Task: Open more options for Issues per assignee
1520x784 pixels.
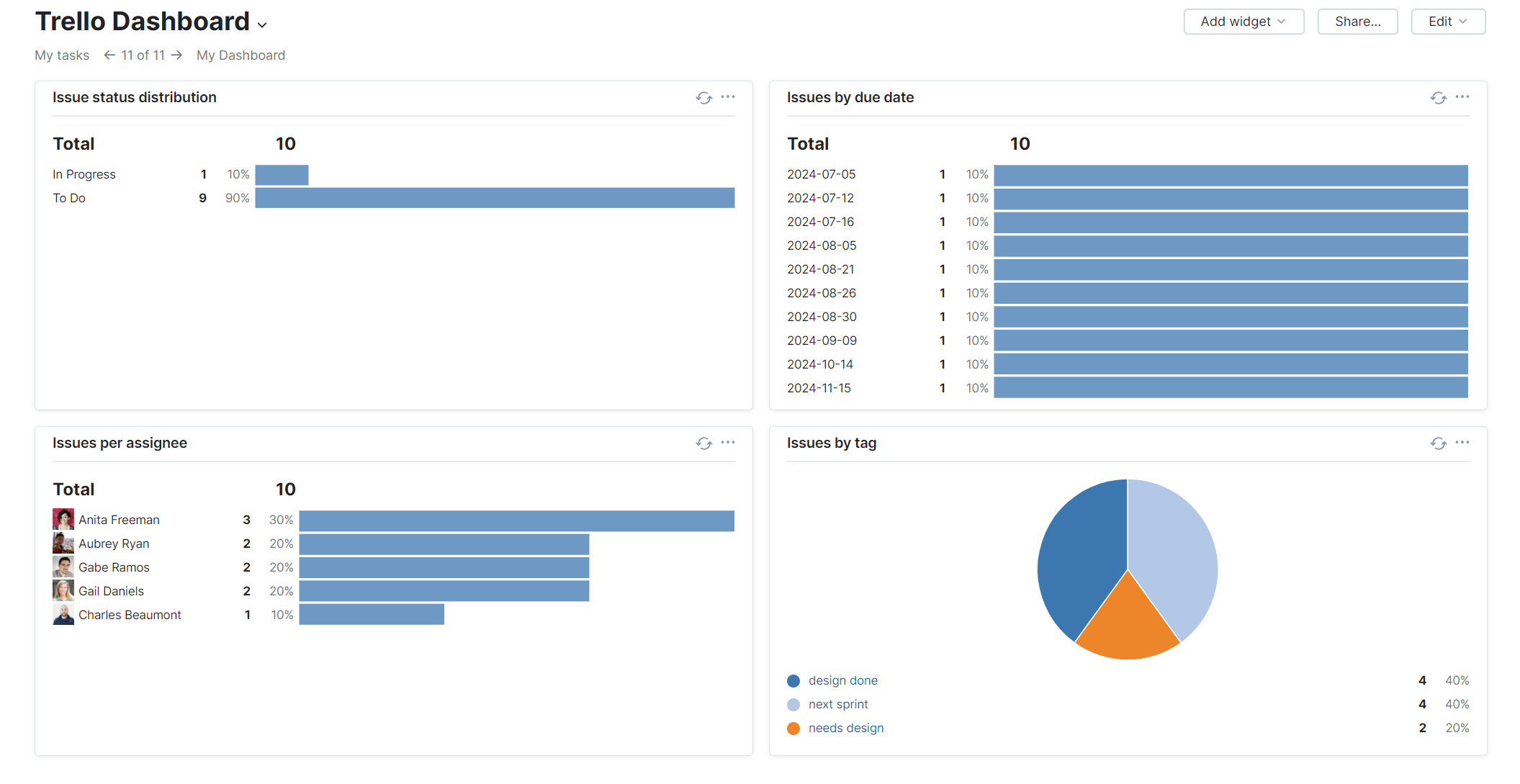Action: click(728, 443)
